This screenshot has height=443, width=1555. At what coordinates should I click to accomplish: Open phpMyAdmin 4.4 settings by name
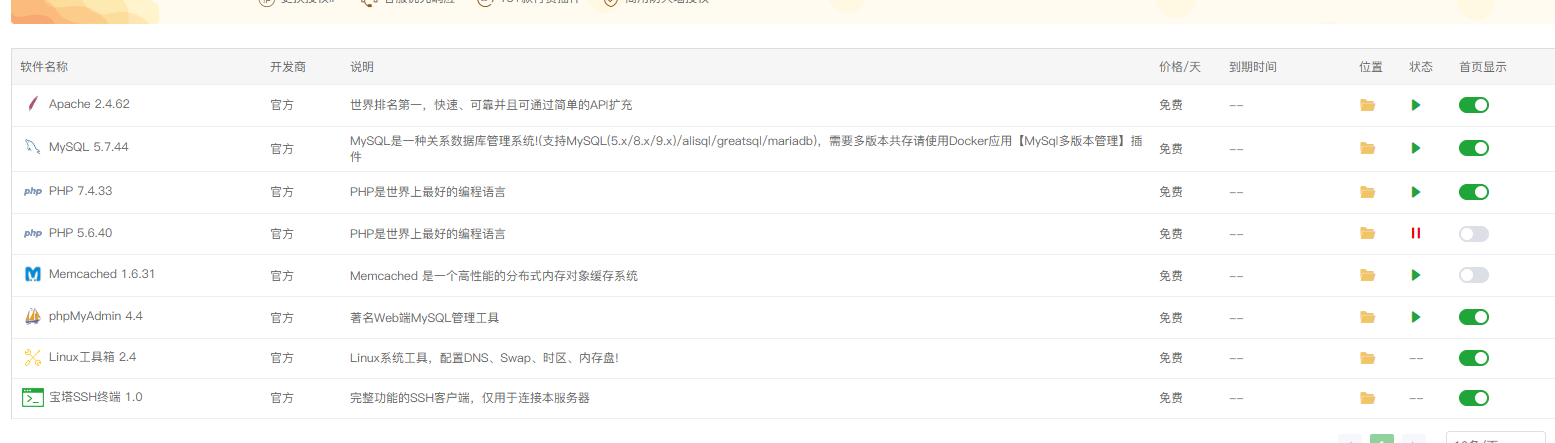(96, 316)
